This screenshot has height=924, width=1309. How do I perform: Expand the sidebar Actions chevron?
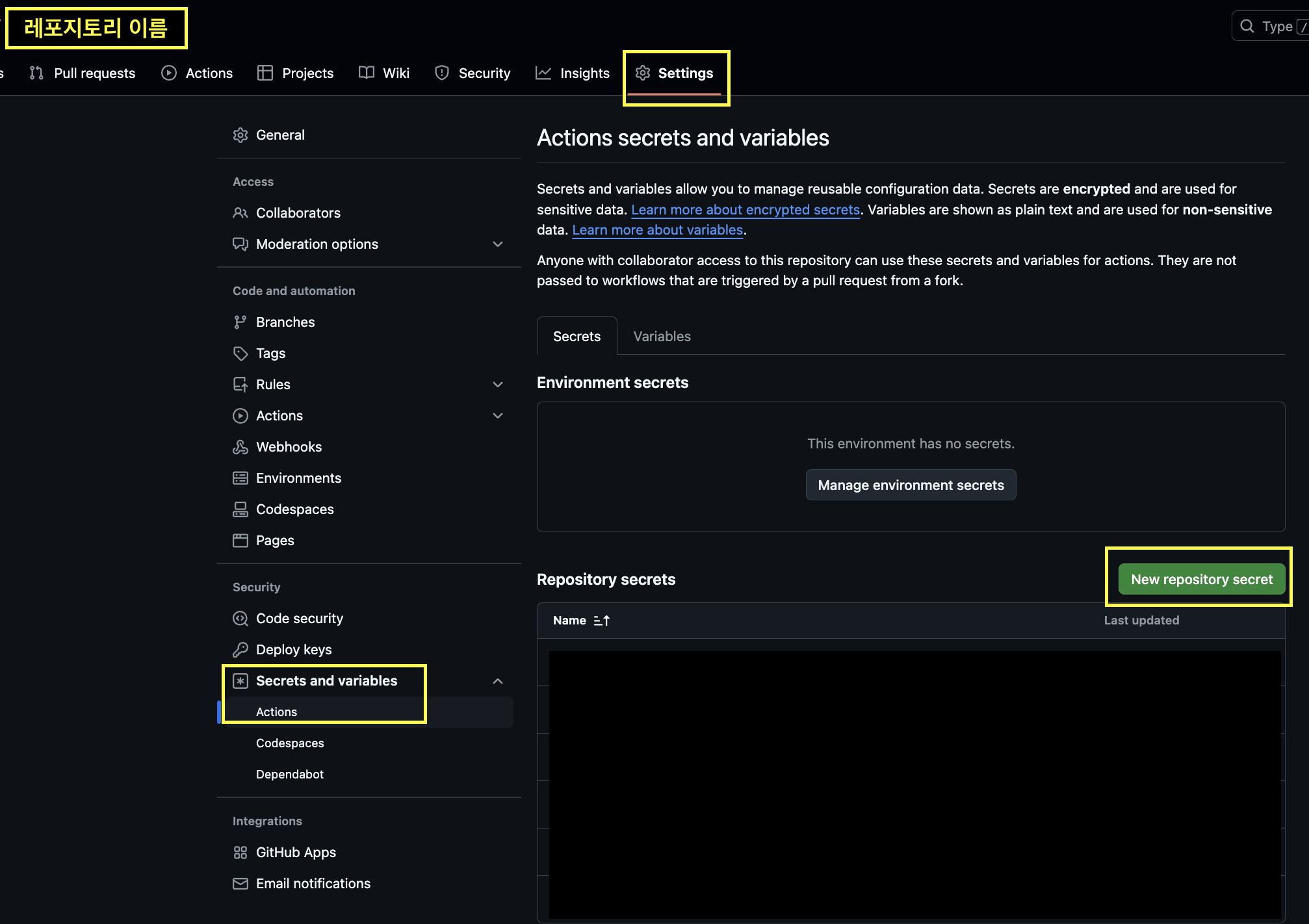point(498,416)
